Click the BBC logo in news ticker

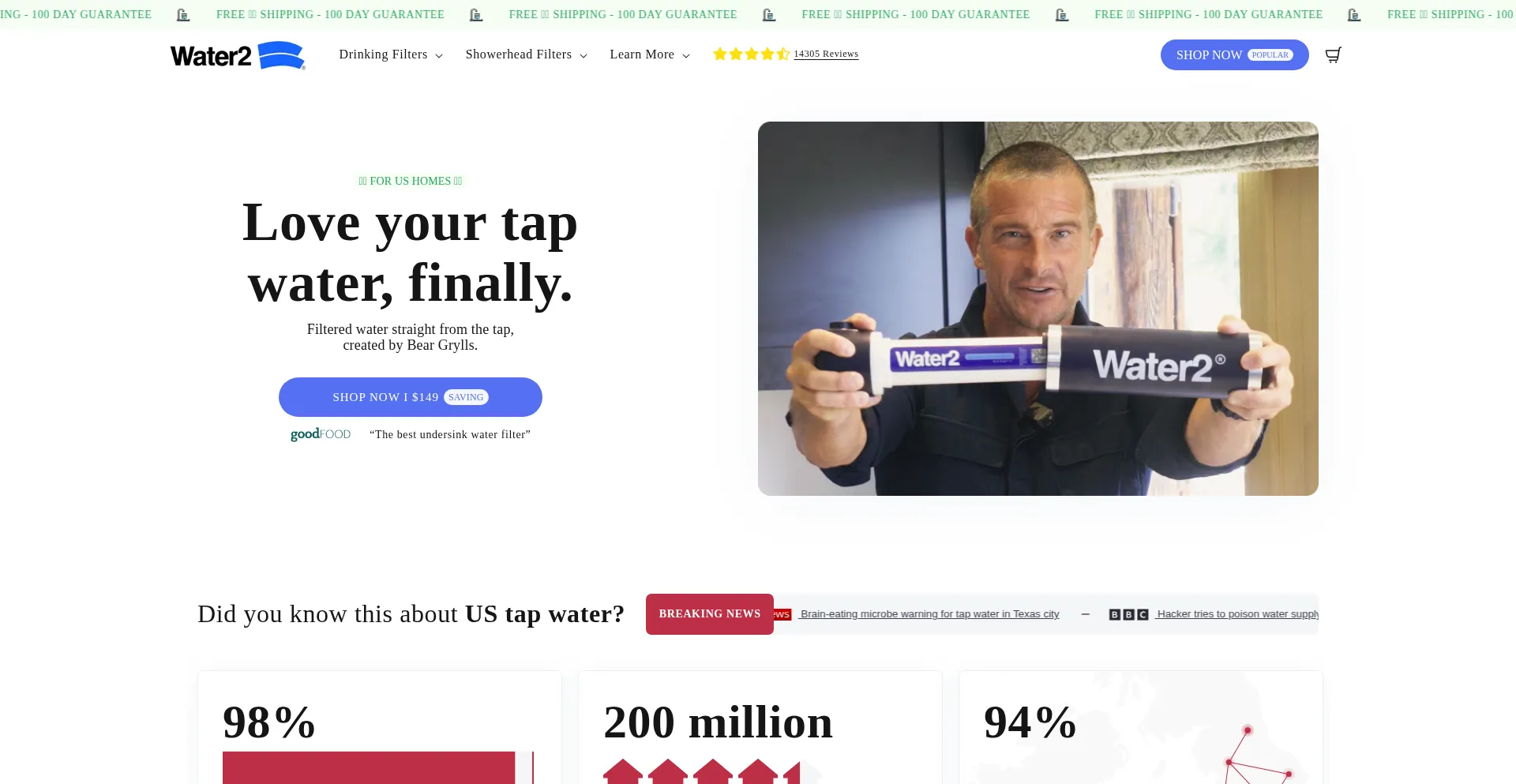(1128, 614)
